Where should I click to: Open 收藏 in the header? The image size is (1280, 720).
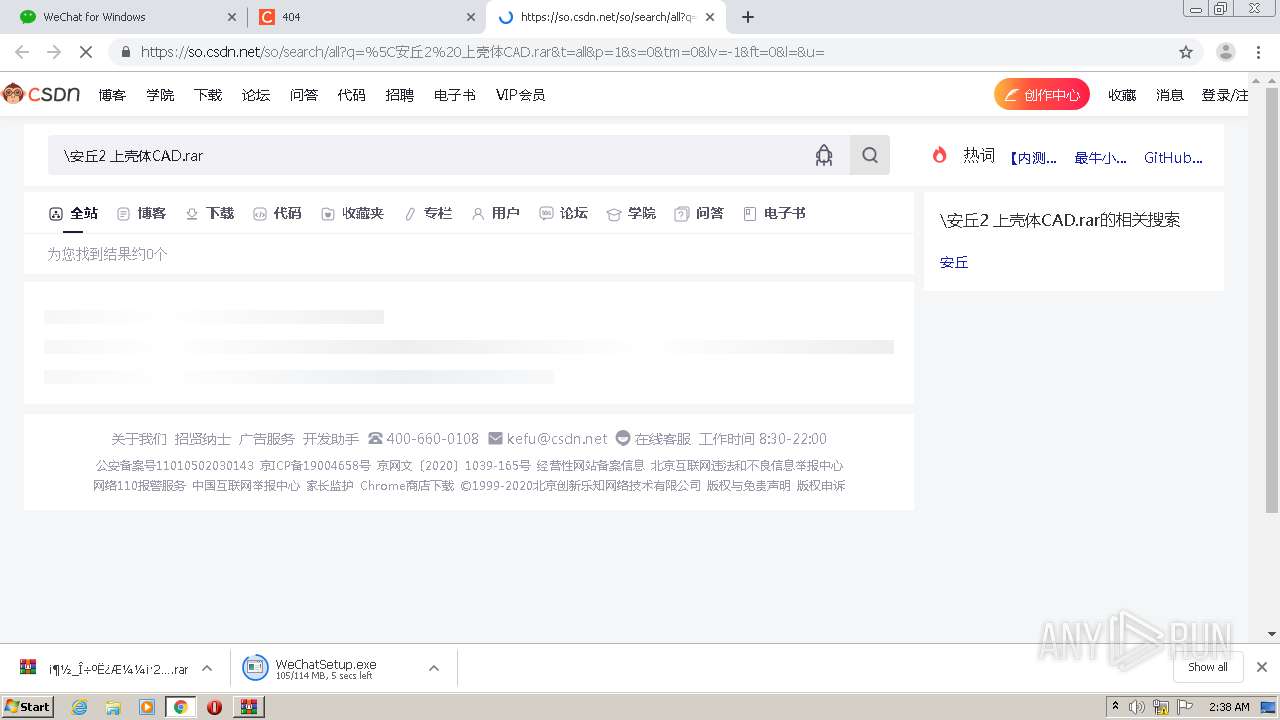1122,95
